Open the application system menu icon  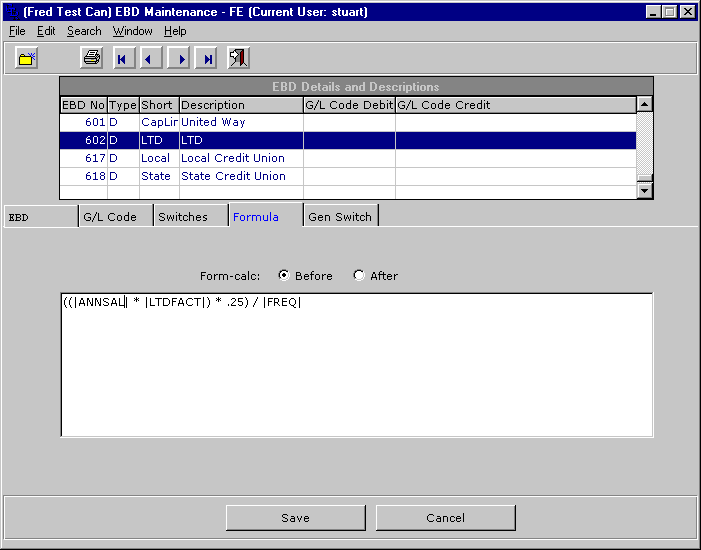(x=13, y=12)
